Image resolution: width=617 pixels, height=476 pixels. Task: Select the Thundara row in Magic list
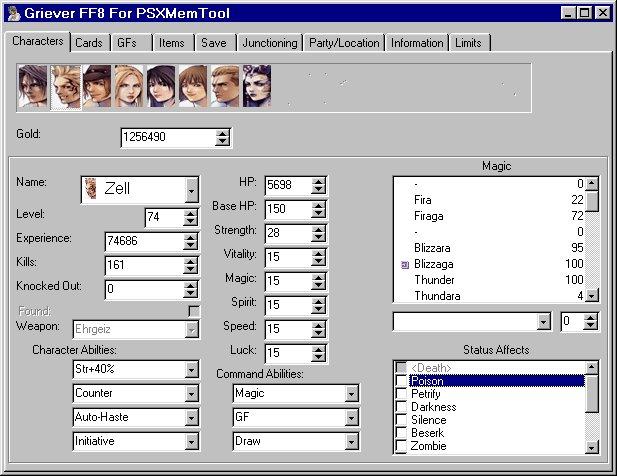coord(489,296)
